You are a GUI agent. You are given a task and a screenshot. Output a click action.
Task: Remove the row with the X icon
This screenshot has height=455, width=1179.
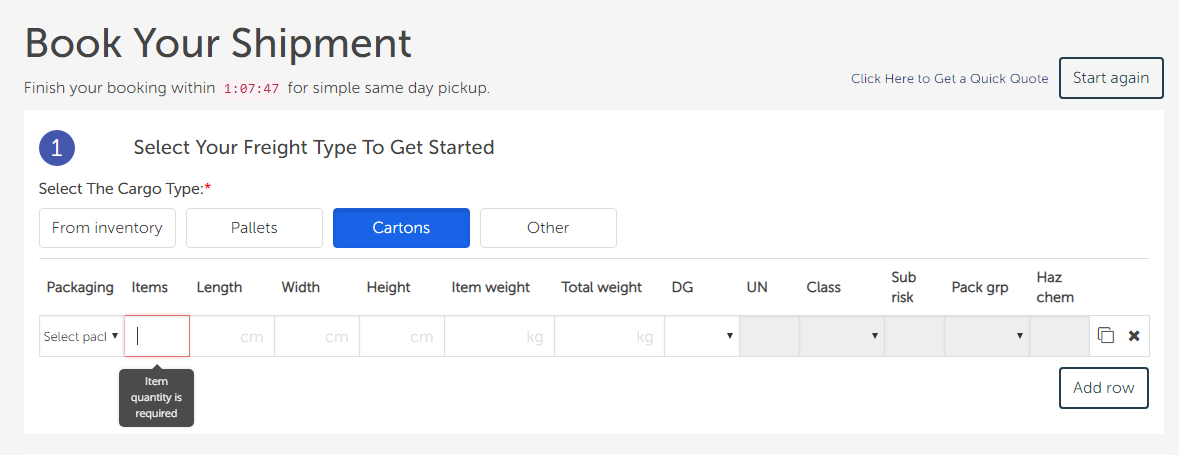point(1134,336)
